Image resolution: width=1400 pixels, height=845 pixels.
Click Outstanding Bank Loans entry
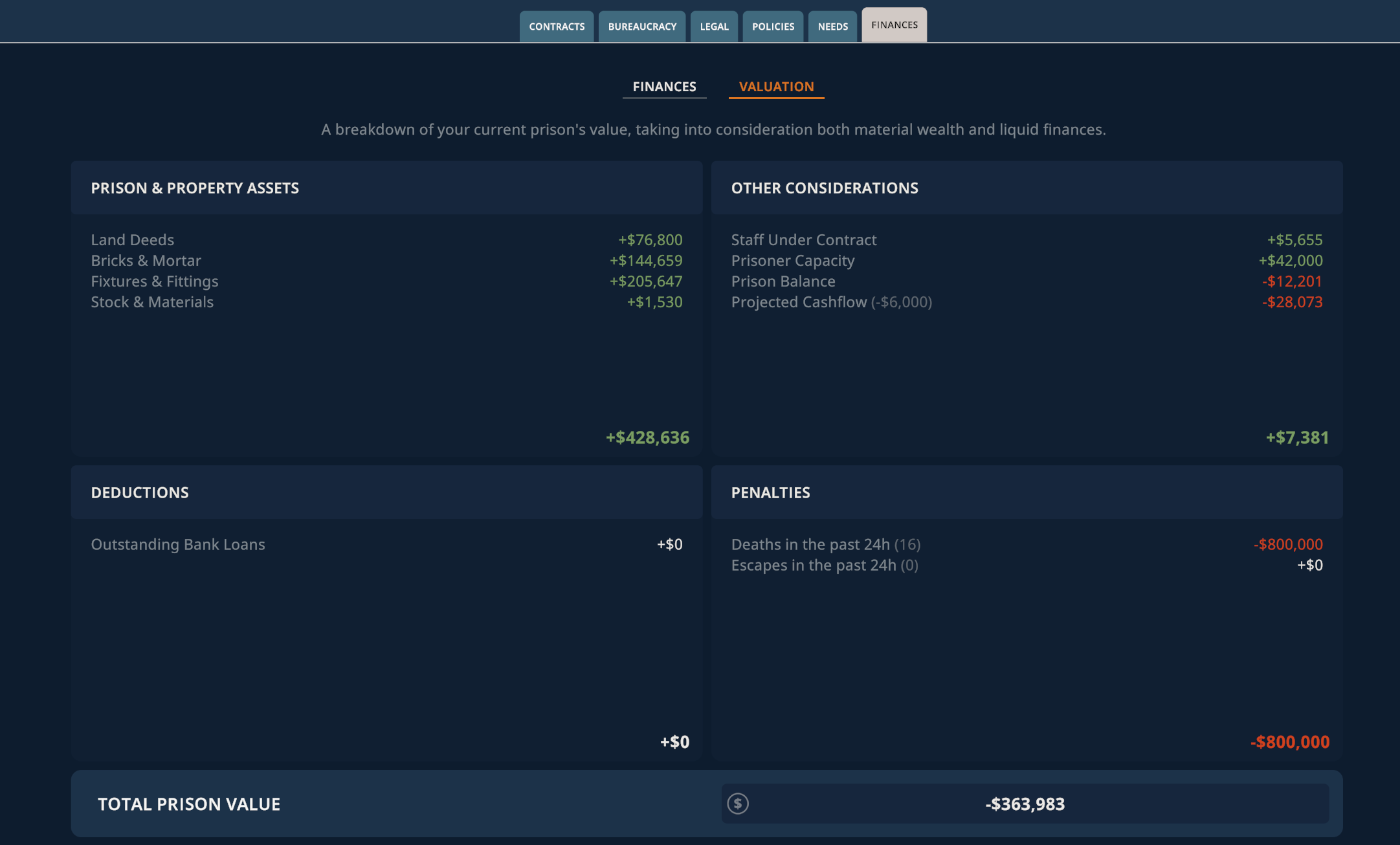(178, 545)
